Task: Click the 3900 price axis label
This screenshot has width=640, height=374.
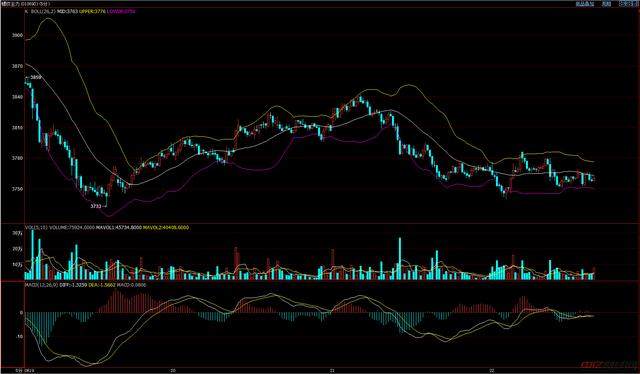Action: (18, 36)
